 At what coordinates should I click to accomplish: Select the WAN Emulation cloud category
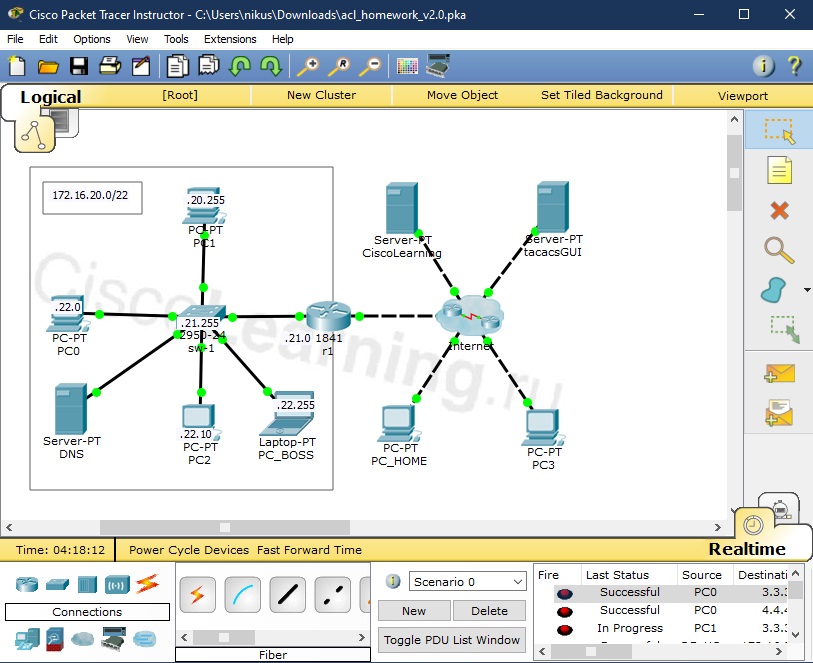(82, 639)
